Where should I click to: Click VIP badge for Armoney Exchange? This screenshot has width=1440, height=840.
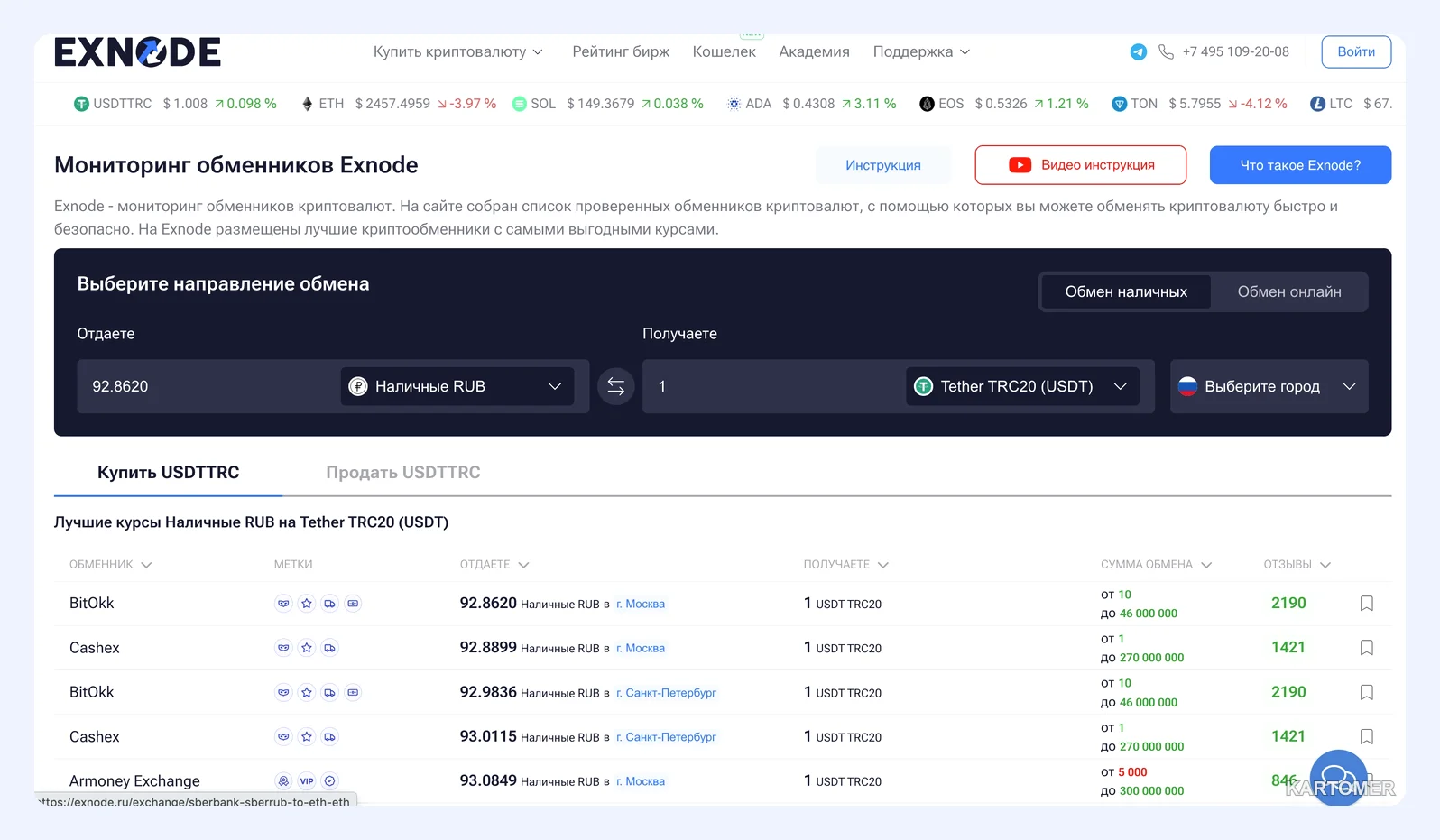307,781
